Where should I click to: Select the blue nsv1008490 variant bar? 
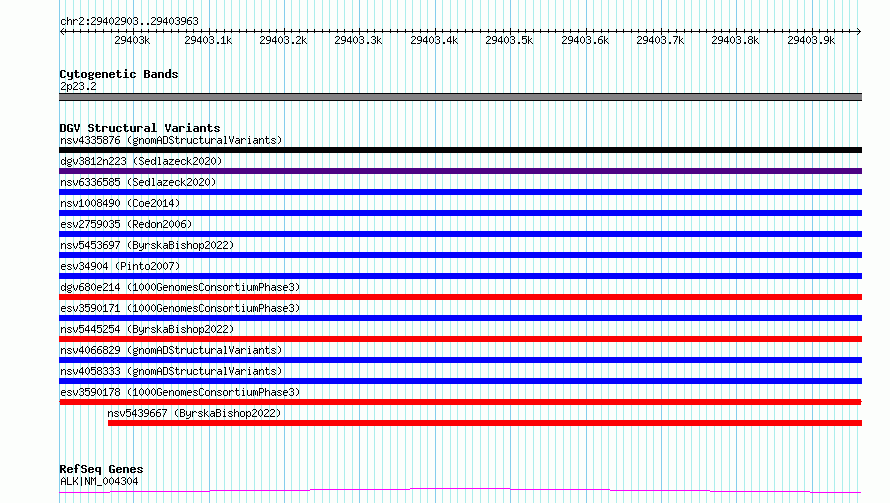(x=460, y=213)
